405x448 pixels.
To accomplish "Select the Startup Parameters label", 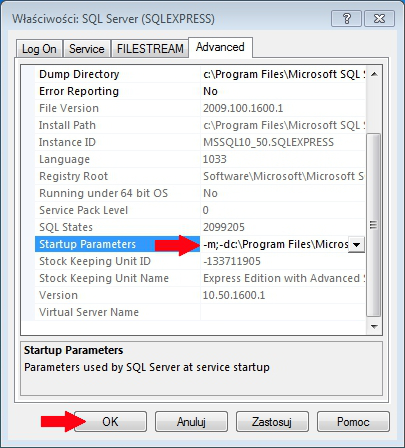I will pos(87,244).
